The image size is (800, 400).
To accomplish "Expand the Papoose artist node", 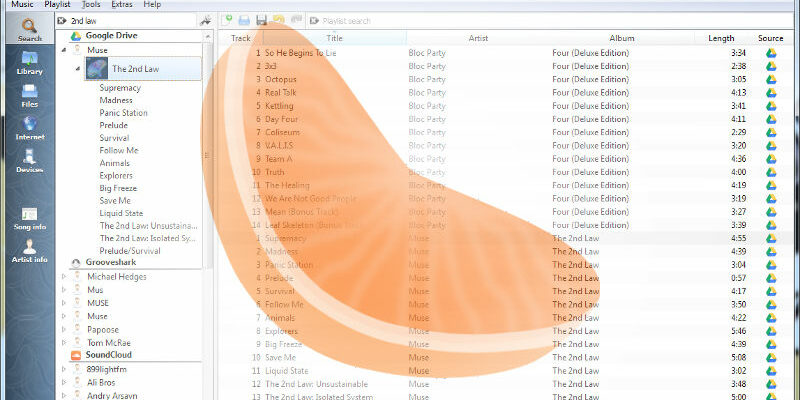I will tap(64, 330).
